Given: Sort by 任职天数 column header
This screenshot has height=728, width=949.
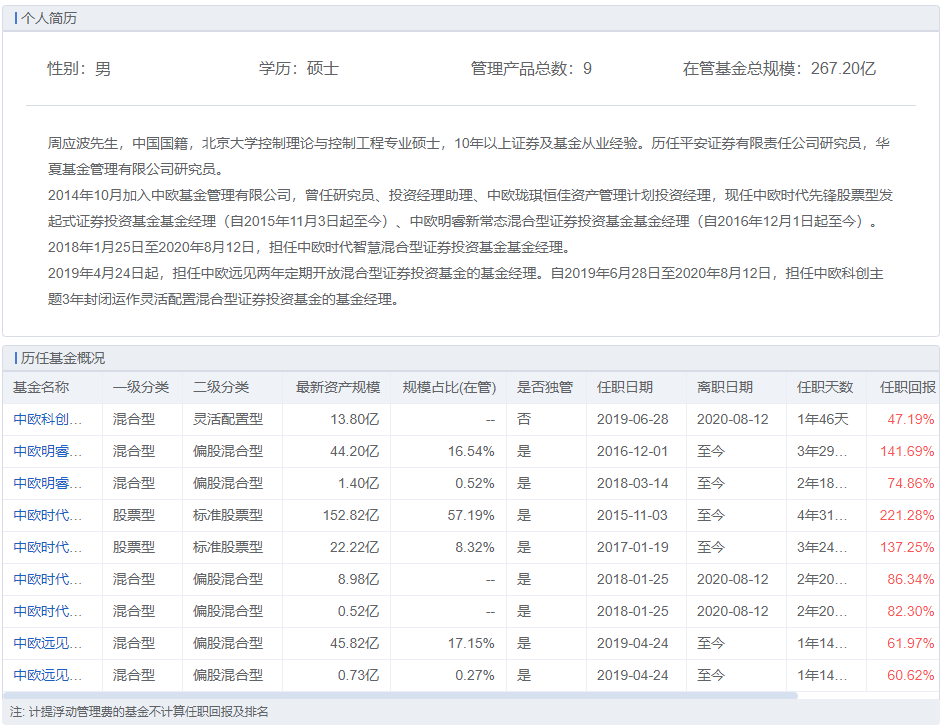Looking at the screenshot, I should (x=825, y=387).
